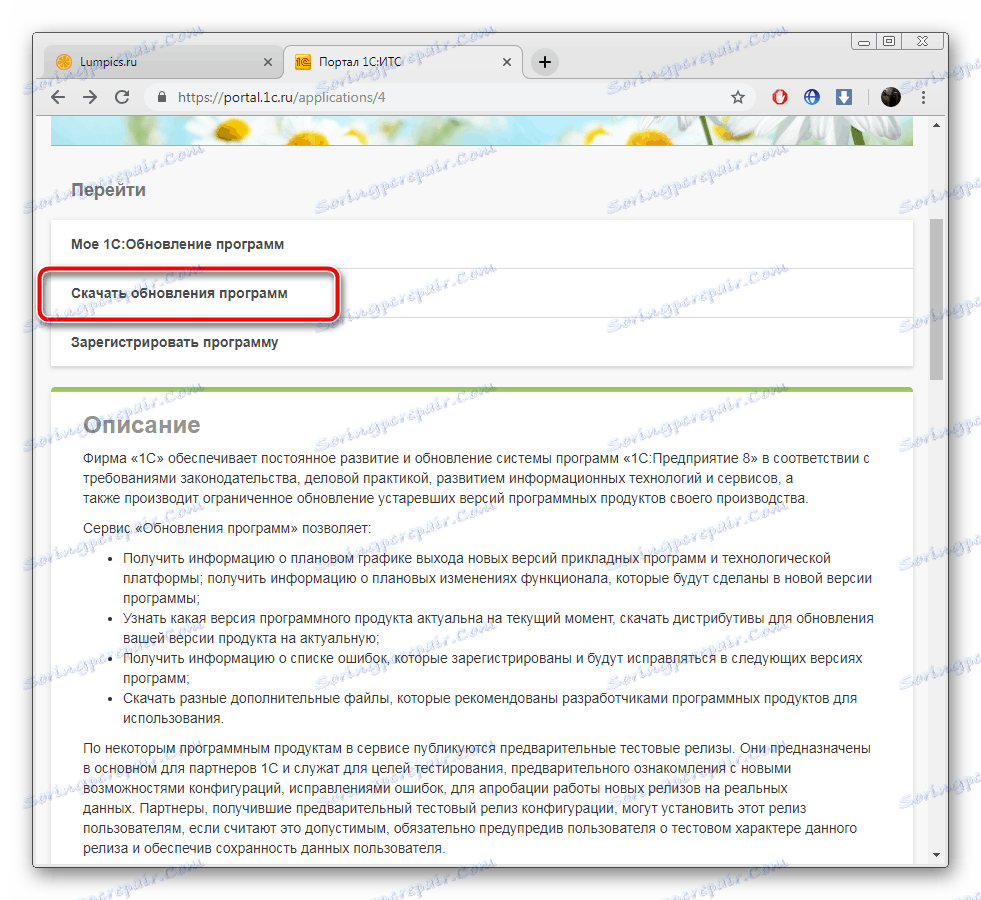Viewport: 981px width, 900px height.
Task: Open the red Opera extension icon
Action: pos(780,97)
